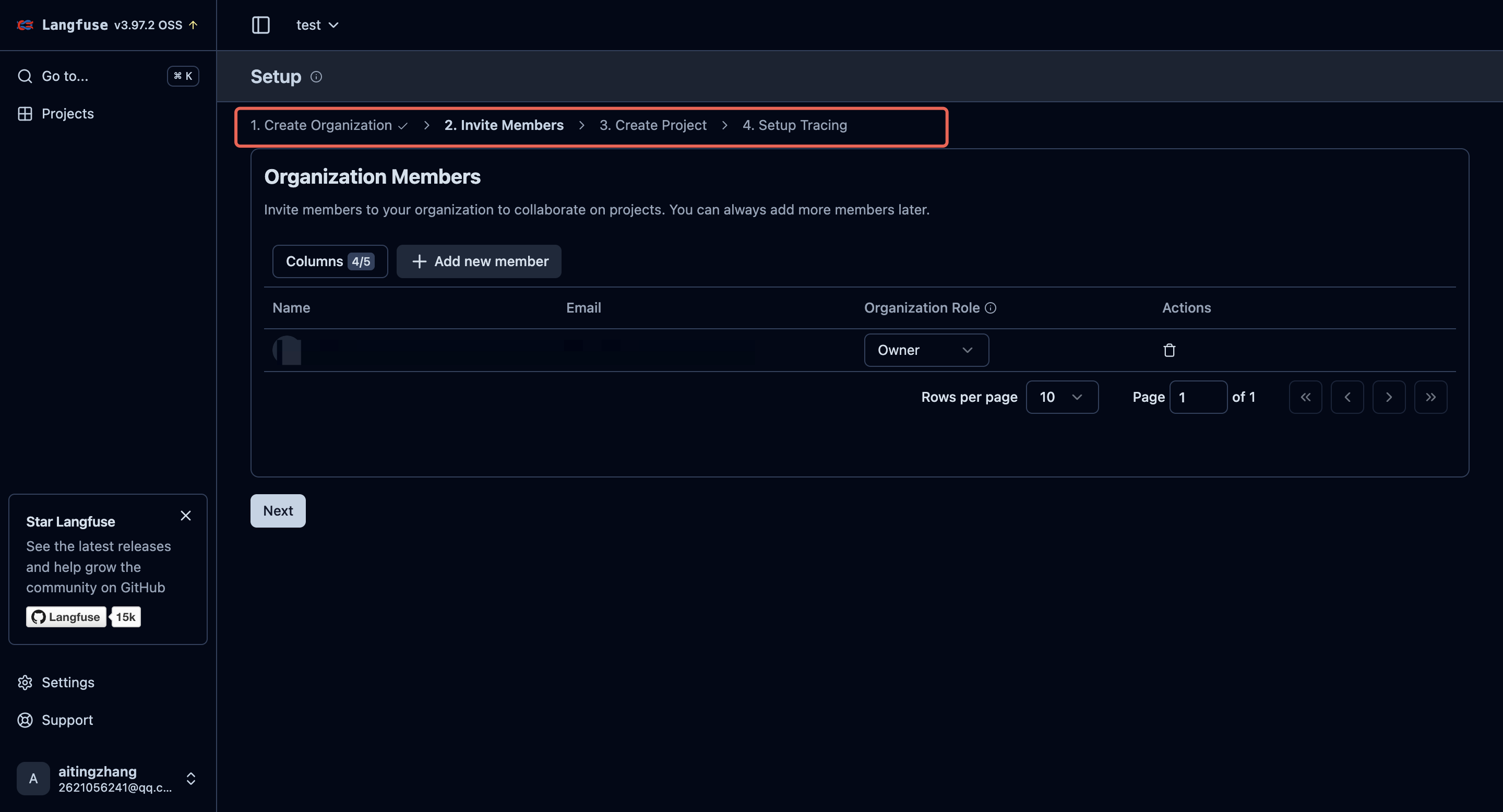Change rows per page dropdown
Screen dimensions: 1503x812
point(1061,397)
